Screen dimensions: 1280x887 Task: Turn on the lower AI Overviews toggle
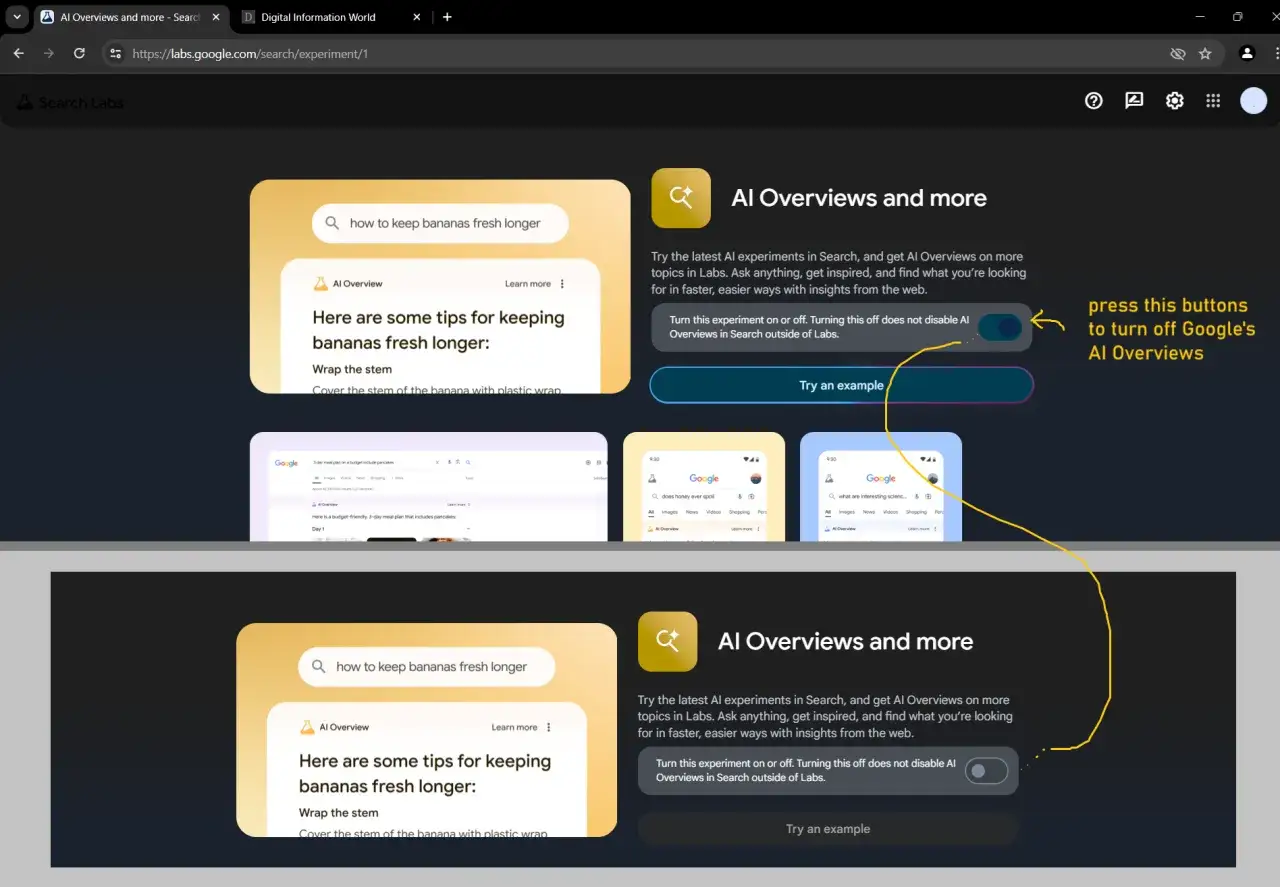pyautogui.click(x=986, y=771)
